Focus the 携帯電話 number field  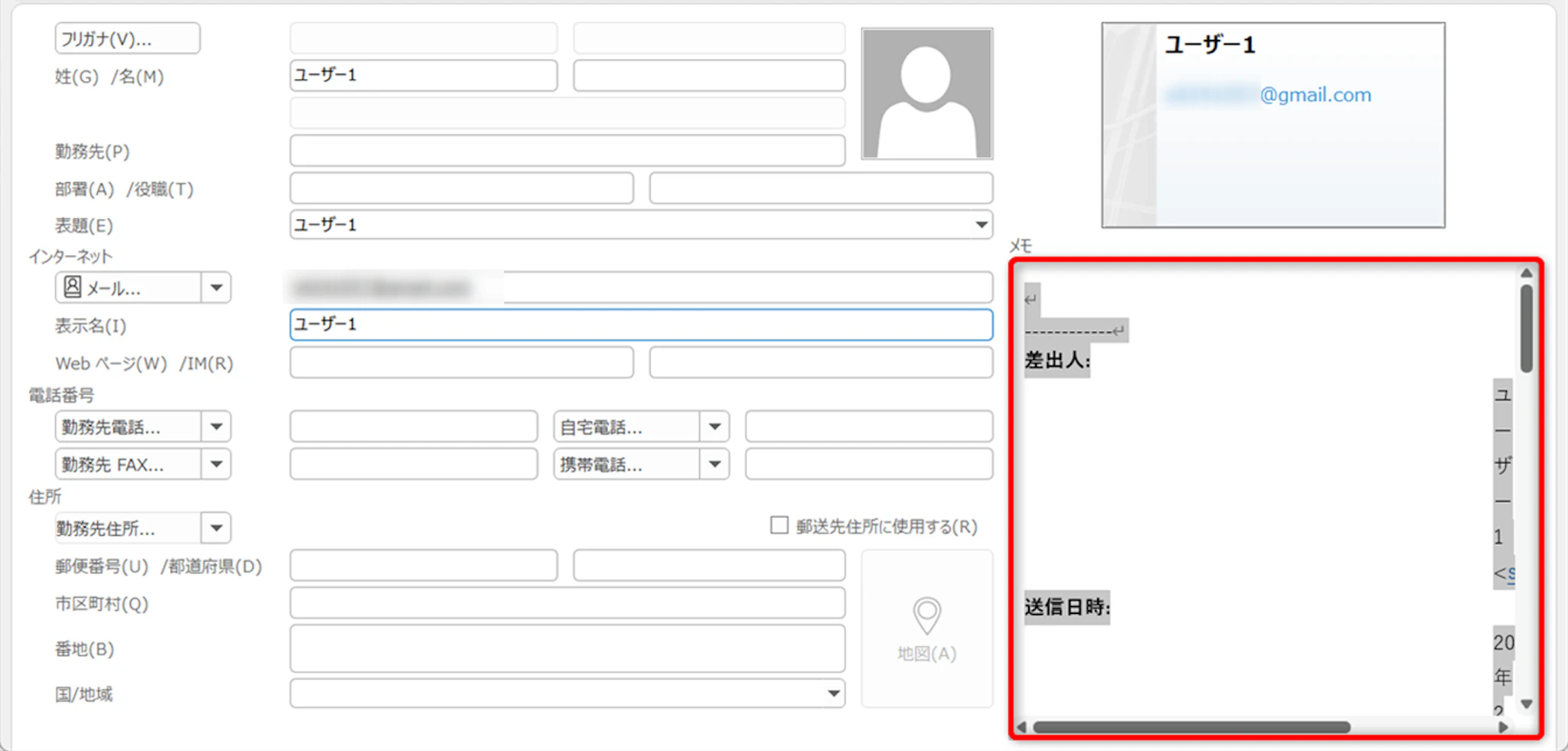coord(869,464)
